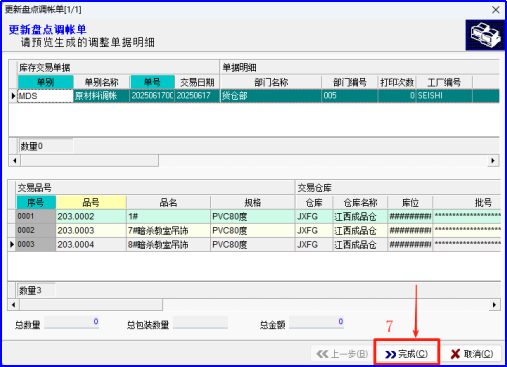
Task: Select department code cell 005
Action: pyautogui.click(x=350, y=96)
